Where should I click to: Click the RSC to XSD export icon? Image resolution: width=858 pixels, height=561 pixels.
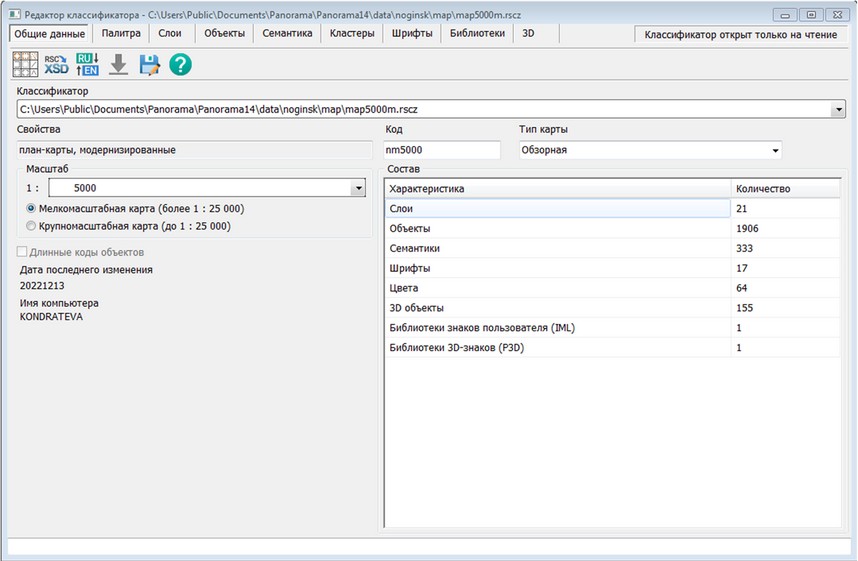(56, 65)
